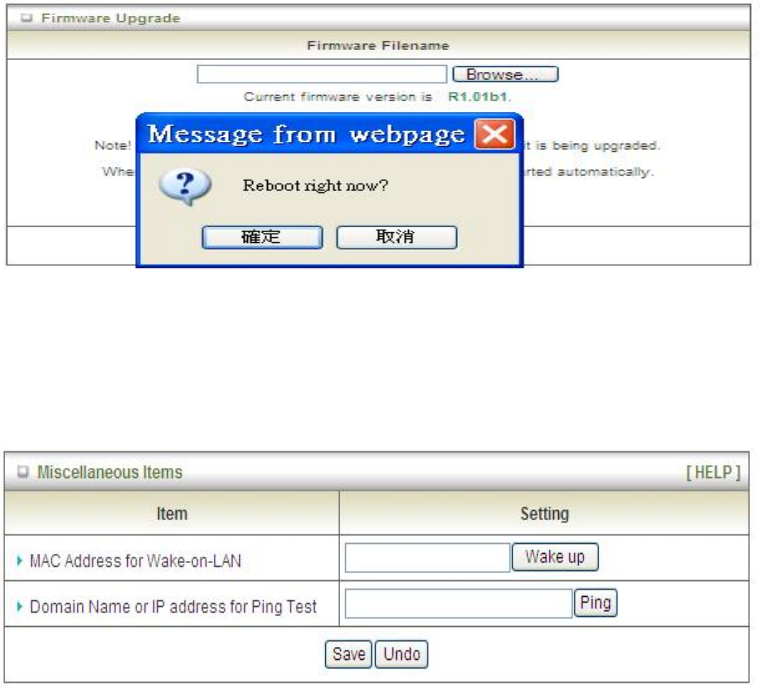Click the Firmware Upgrade panel icon
Viewport: 760px width, 689px height.
[x=27, y=18]
